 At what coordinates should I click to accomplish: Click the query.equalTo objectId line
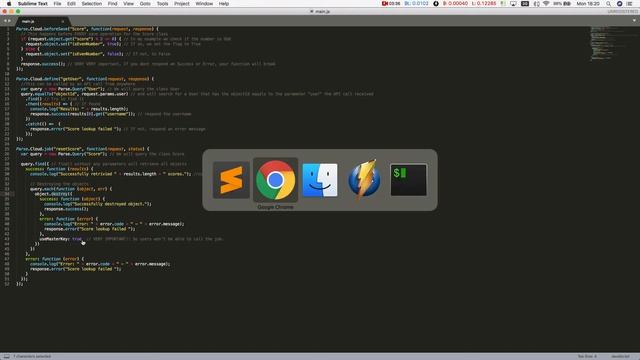[x=197, y=94]
